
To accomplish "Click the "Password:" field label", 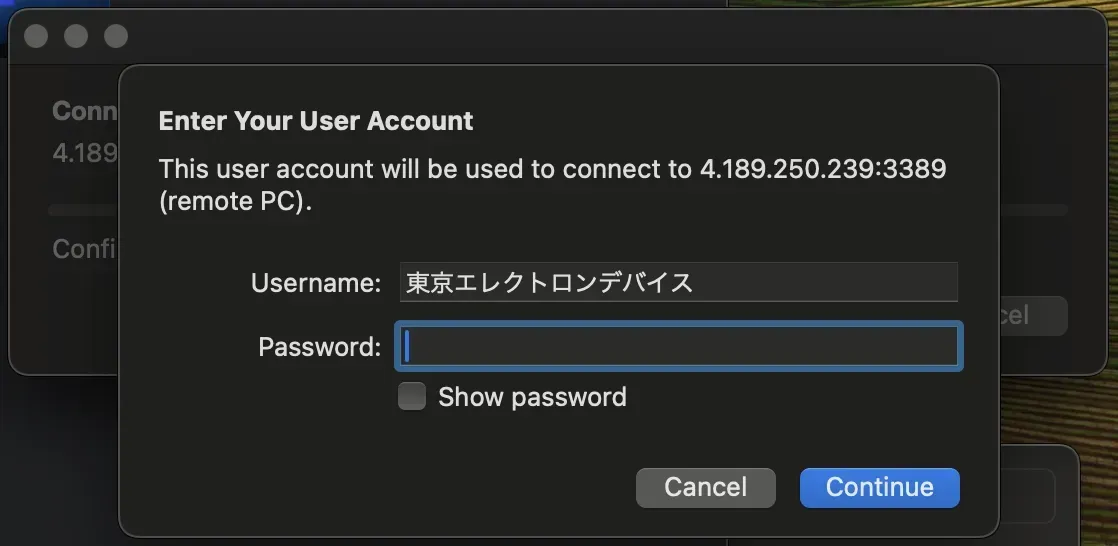I will (x=319, y=347).
